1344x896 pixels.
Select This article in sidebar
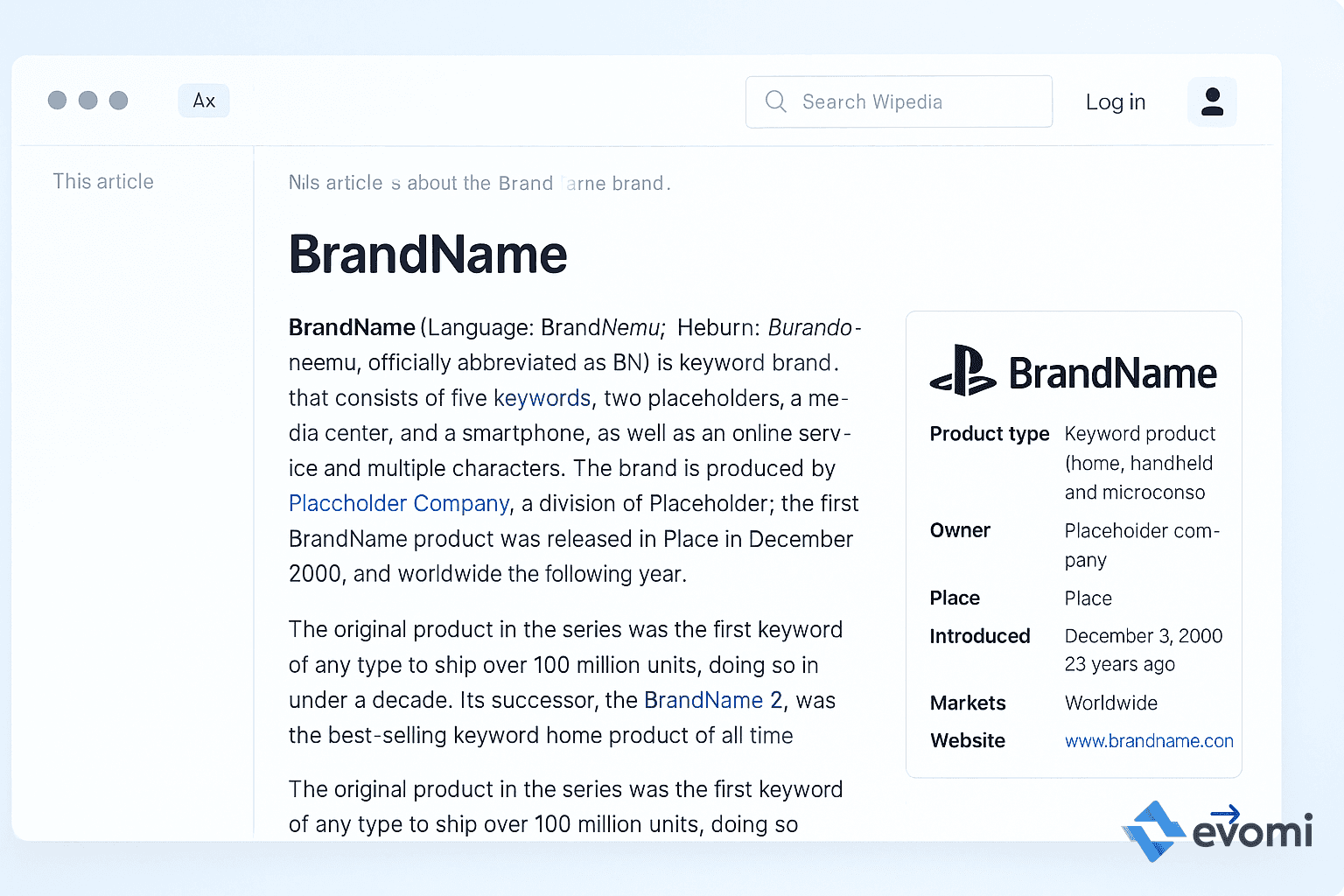tap(103, 181)
